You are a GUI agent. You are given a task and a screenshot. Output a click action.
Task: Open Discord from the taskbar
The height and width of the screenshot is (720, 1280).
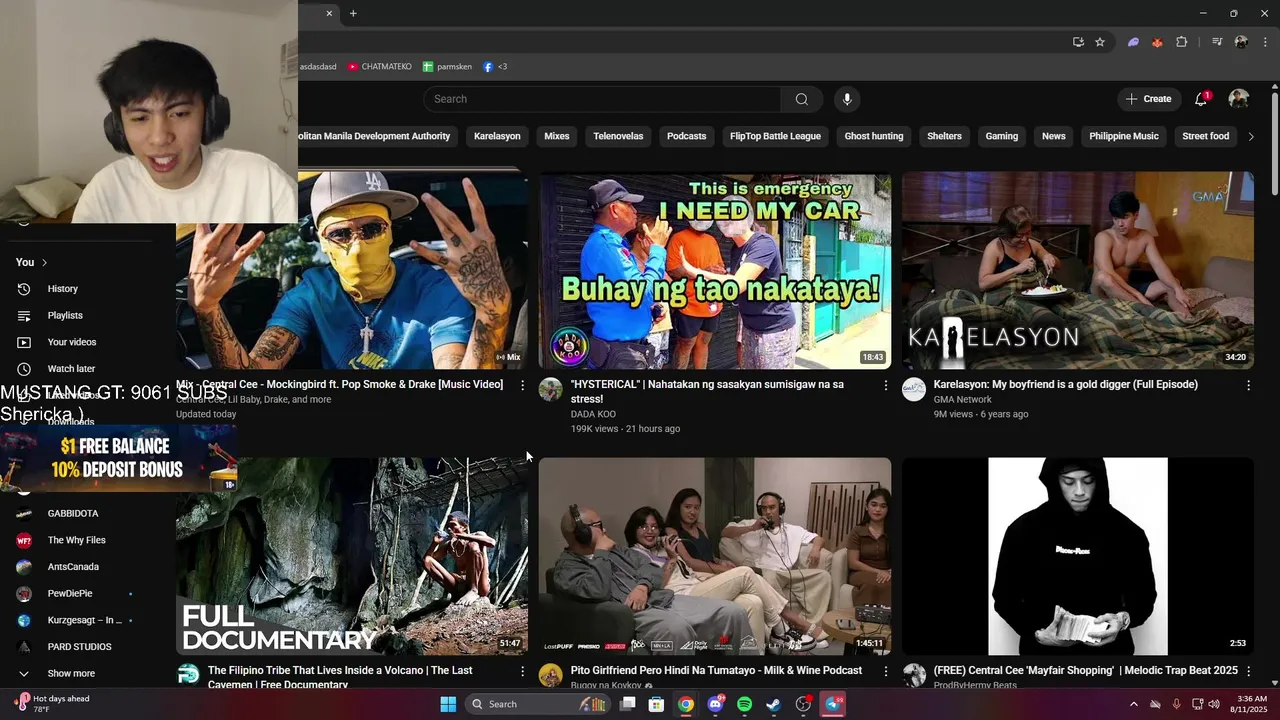coord(715,704)
